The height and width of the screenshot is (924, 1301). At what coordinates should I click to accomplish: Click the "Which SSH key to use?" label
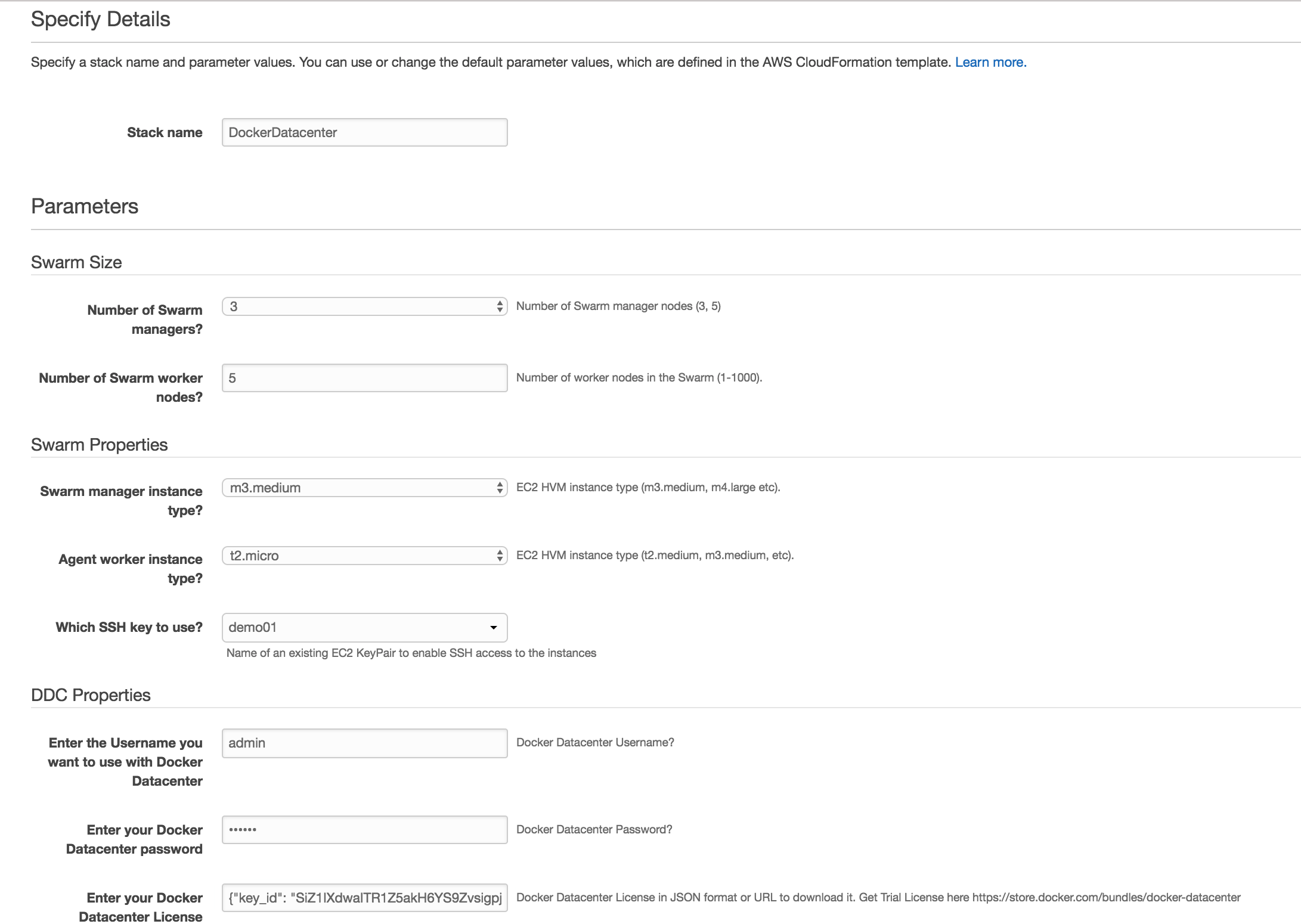(129, 627)
